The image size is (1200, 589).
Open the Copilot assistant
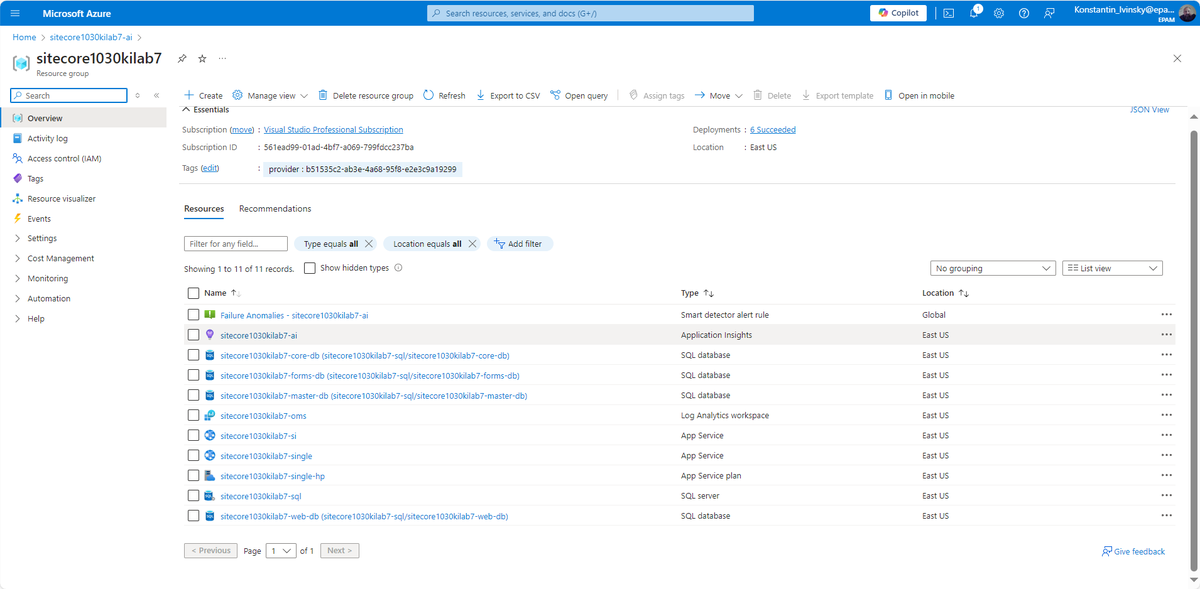[x=897, y=12]
